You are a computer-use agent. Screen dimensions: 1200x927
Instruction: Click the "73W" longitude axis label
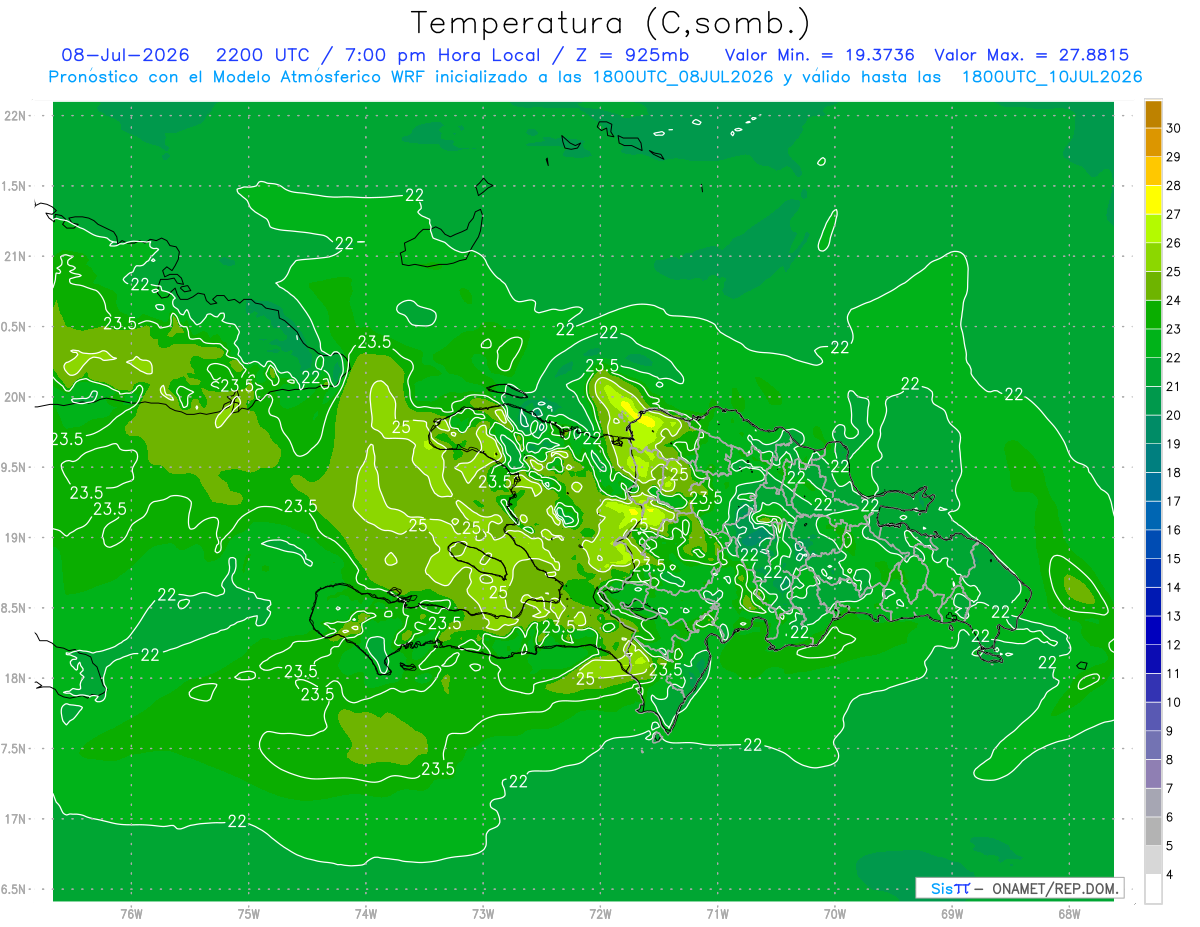coord(483,913)
